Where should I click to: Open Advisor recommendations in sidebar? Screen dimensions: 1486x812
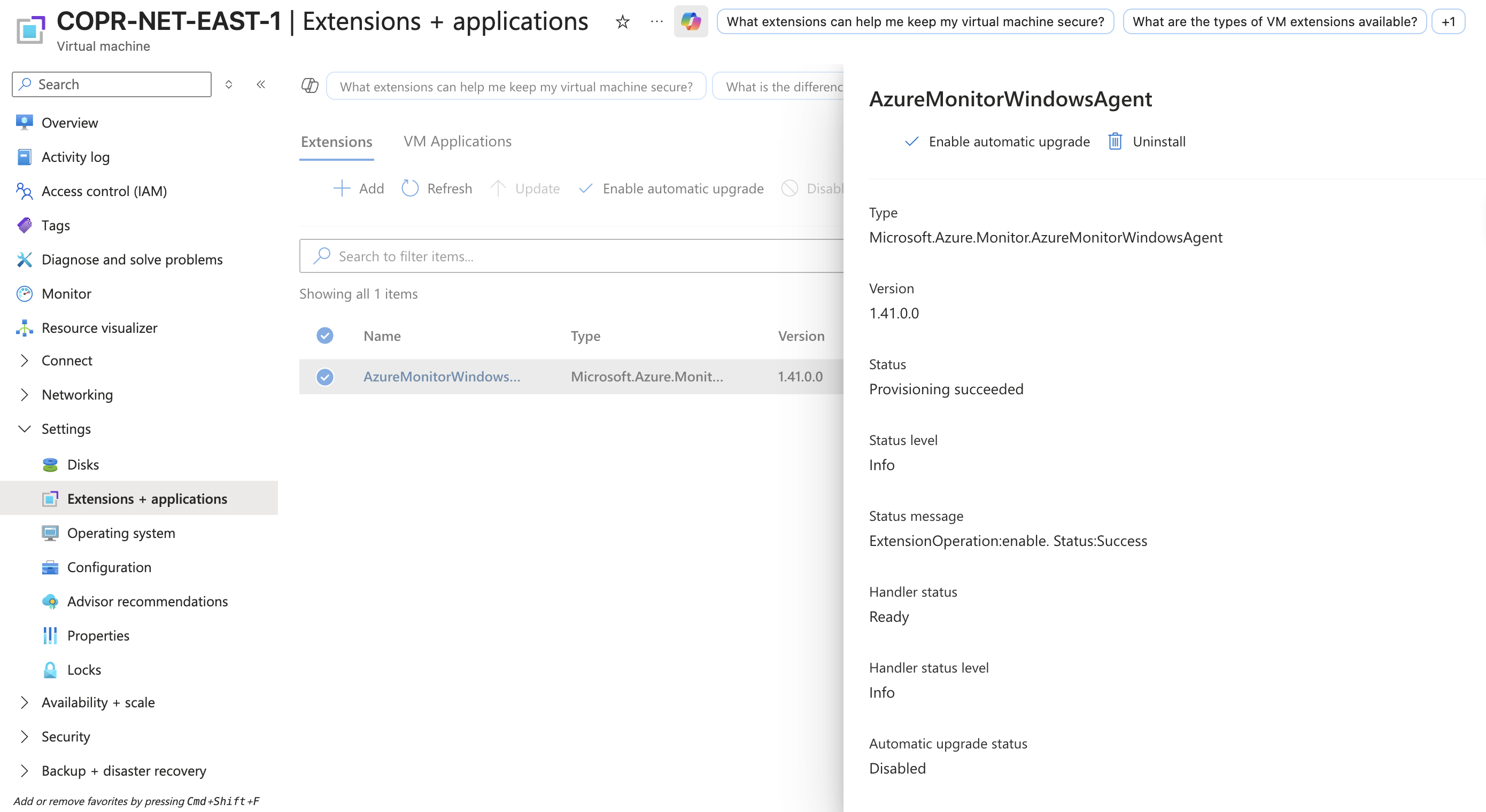pos(147,601)
